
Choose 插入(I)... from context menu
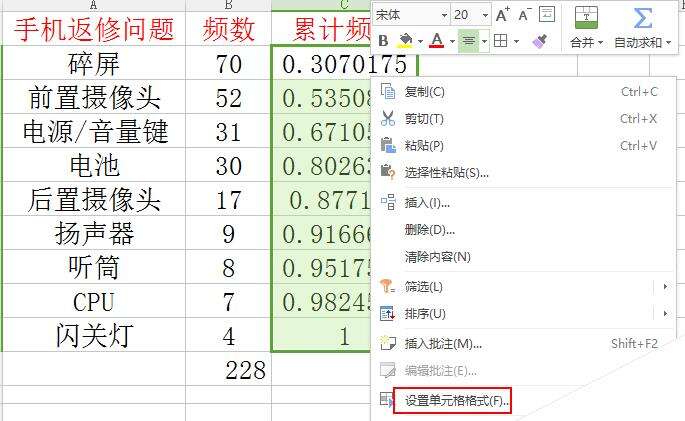(523, 202)
